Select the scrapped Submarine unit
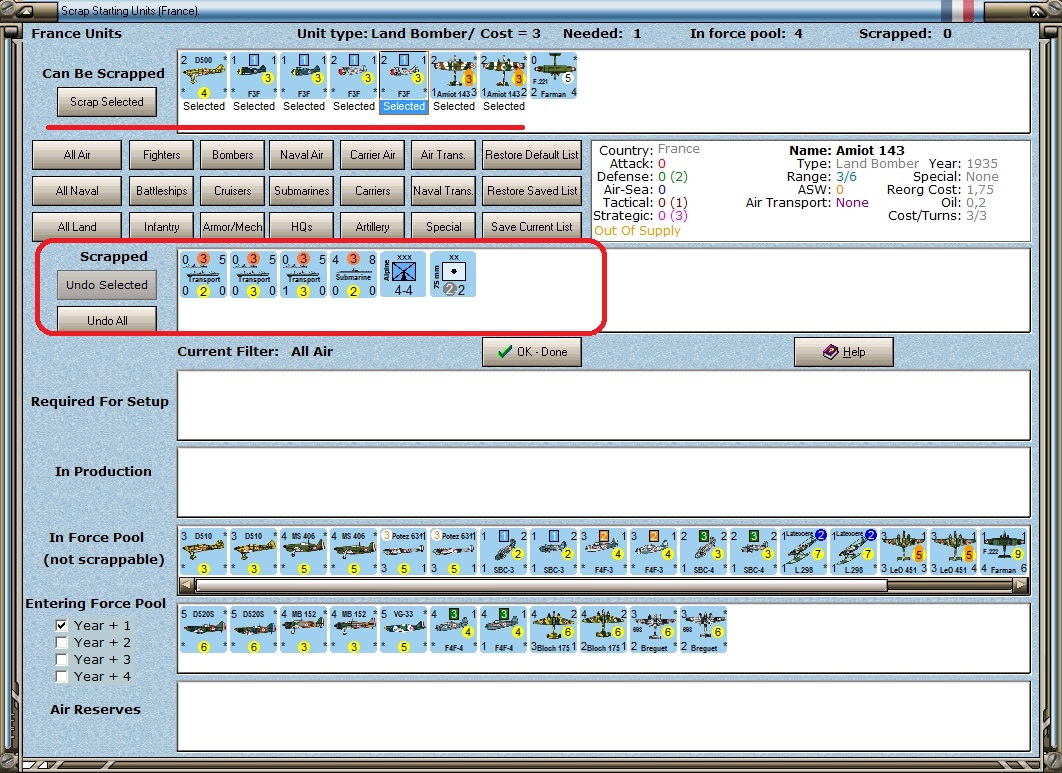The width and height of the screenshot is (1062, 773). pyautogui.click(x=354, y=274)
